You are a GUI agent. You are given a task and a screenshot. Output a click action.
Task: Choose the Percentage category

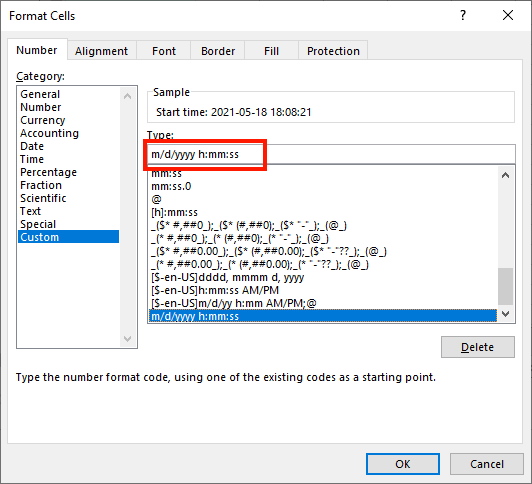coord(49,172)
